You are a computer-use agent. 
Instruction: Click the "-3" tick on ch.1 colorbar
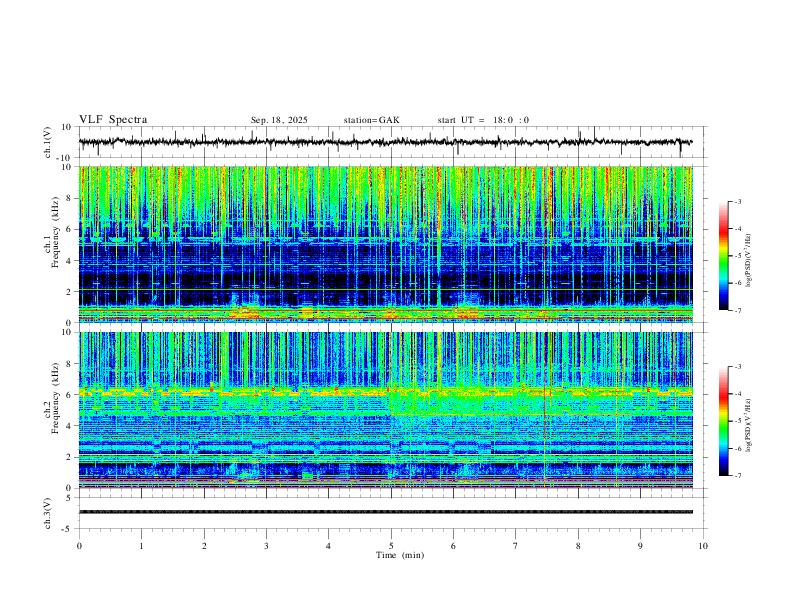(737, 201)
